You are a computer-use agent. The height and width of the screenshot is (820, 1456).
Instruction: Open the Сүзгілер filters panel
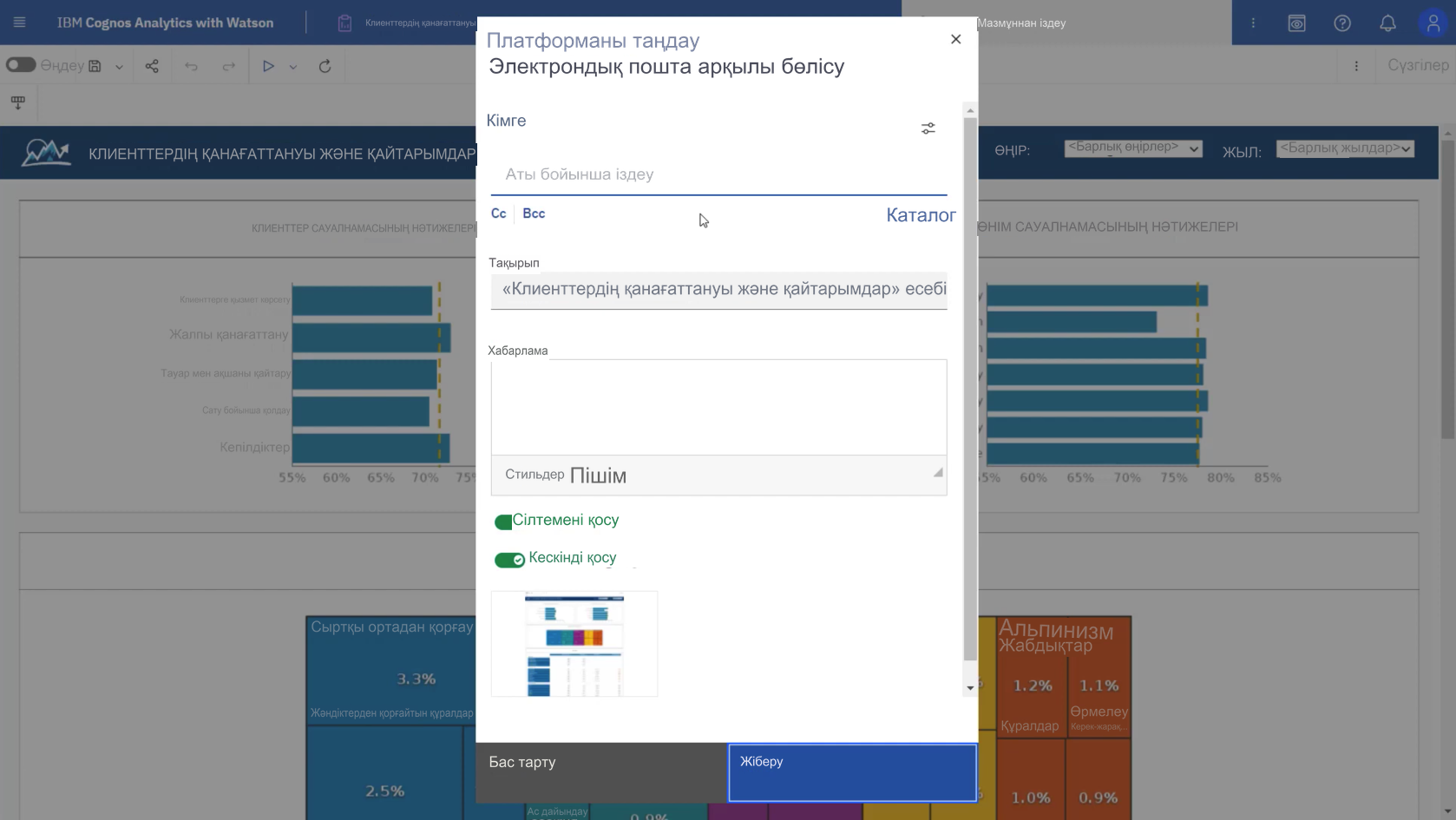point(1418,65)
